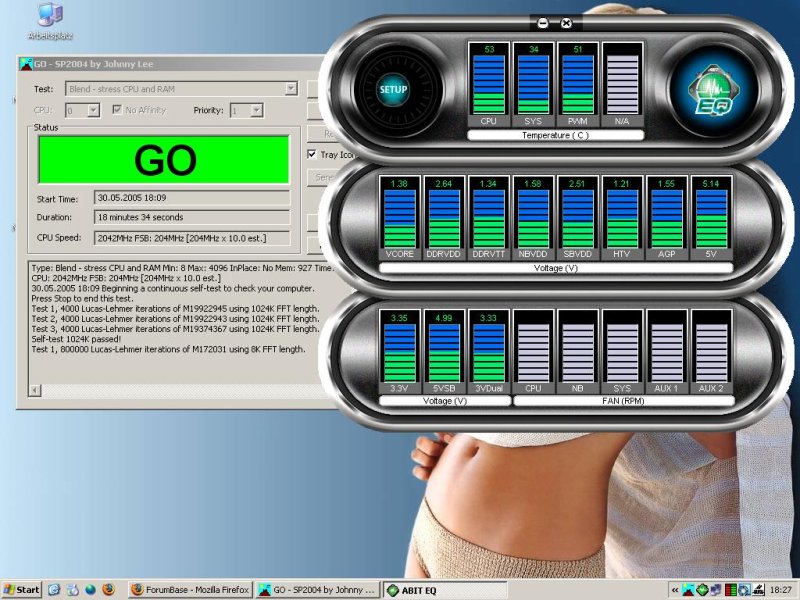800x600 pixels.
Task: Click the SYS fan RPM meter
Action: [x=622, y=352]
